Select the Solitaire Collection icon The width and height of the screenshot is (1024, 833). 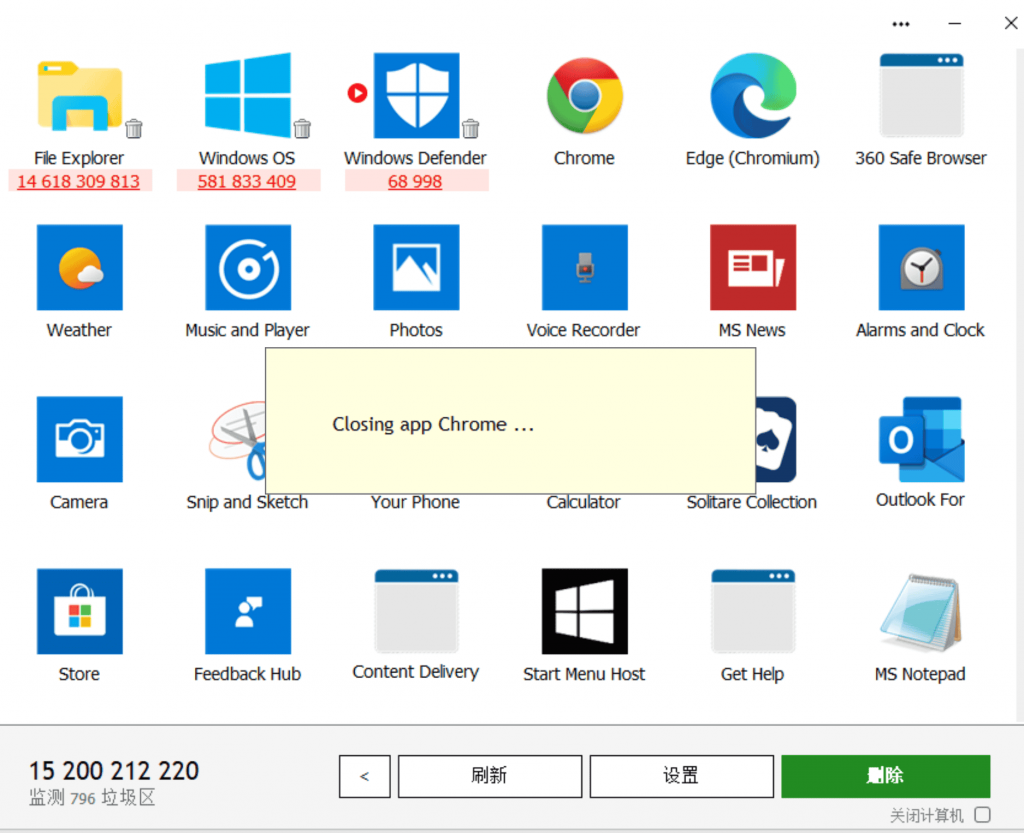(775, 439)
